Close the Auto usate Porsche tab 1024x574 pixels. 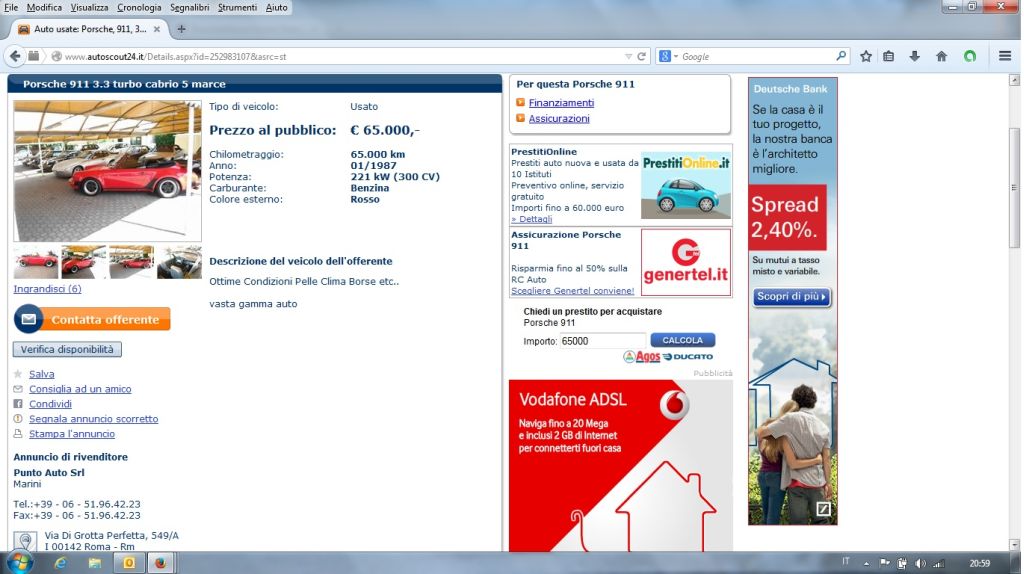(x=157, y=29)
